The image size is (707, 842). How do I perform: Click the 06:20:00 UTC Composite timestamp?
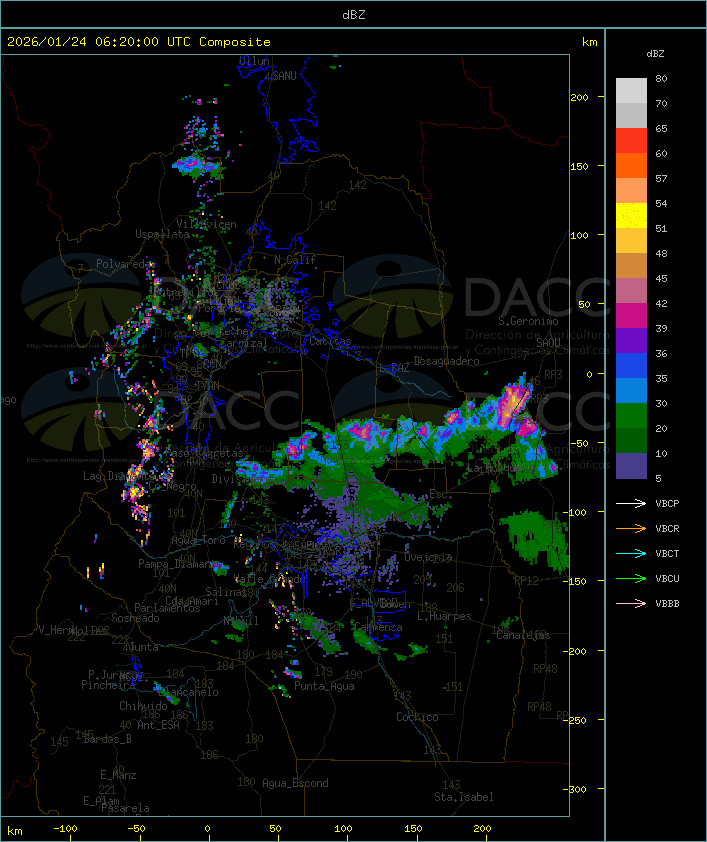point(139,42)
